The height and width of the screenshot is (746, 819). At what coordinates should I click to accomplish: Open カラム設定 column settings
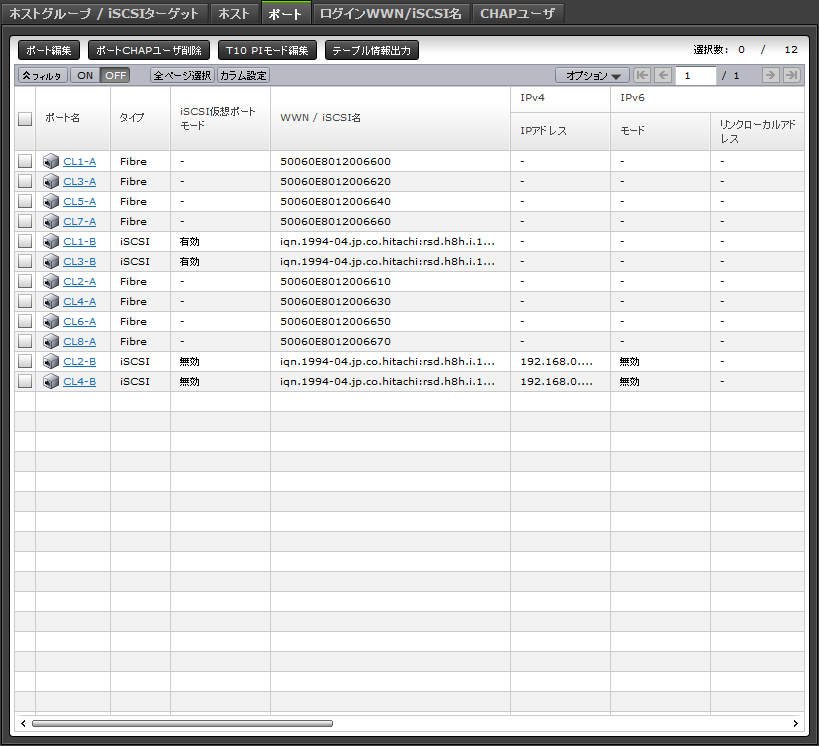tap(244, 75)
